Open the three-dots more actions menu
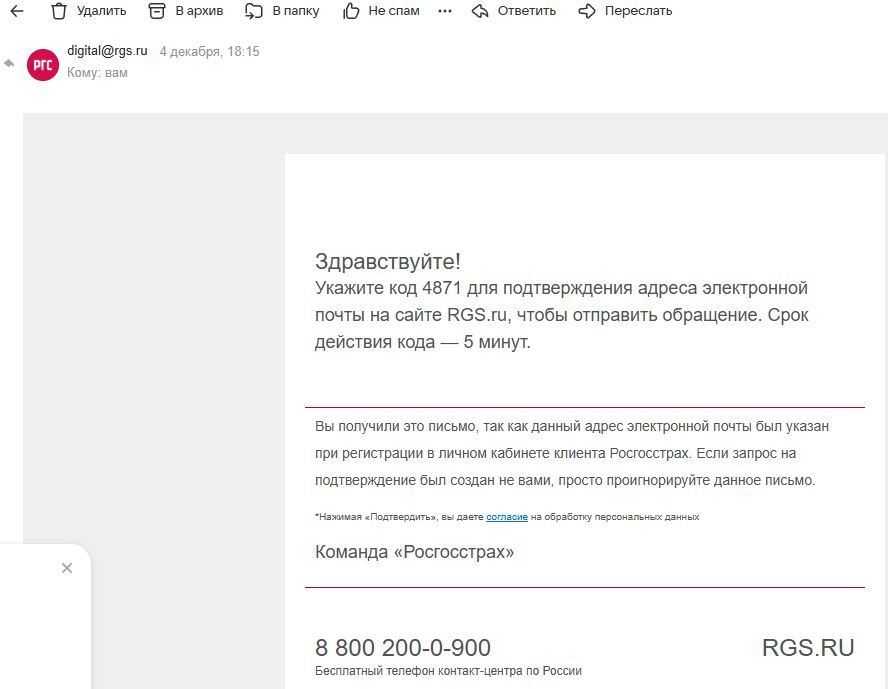Image resolution: width=888 pixels, height=689 pixels. tap(445, 11)
